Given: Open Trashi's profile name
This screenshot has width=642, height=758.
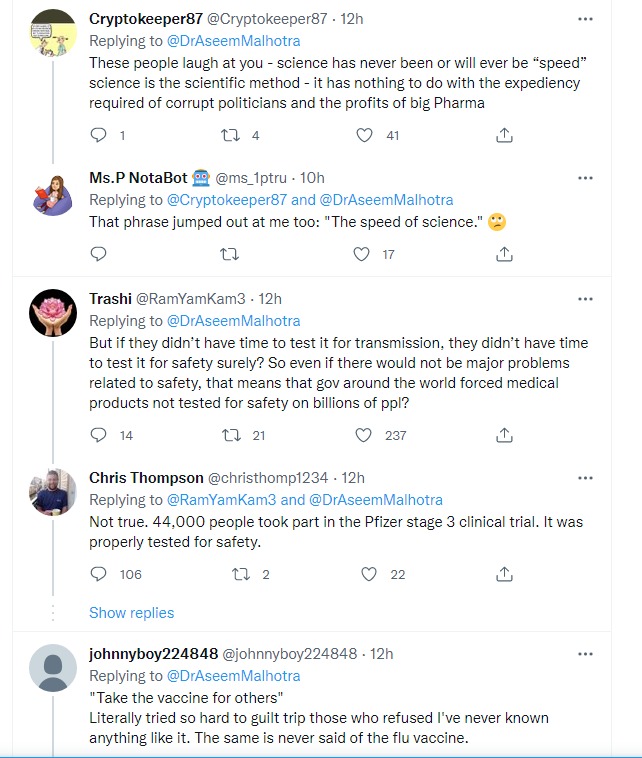Looking at the screenshot, I should click(x=109, y=298).
